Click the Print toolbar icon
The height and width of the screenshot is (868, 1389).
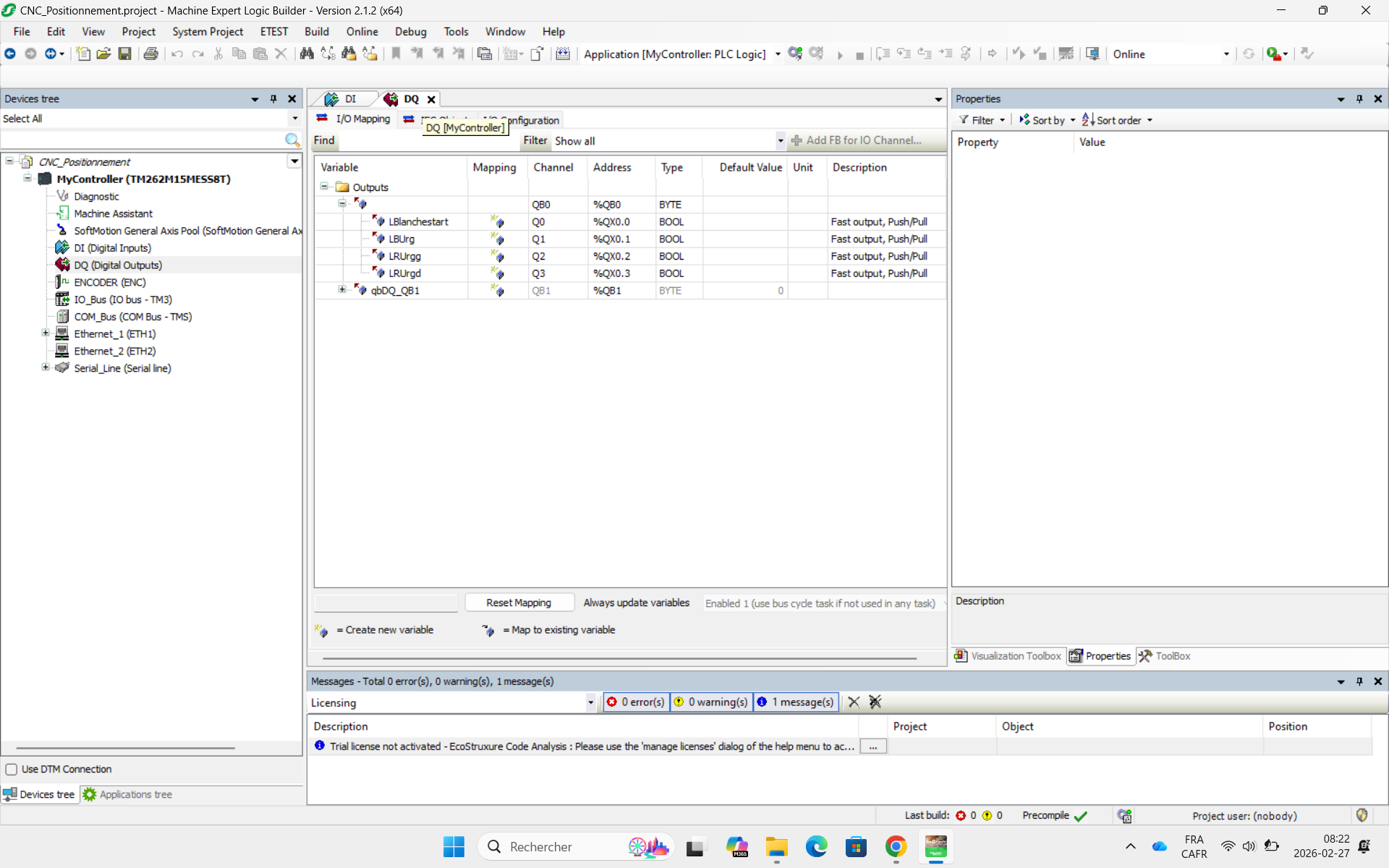pos(150,54)
